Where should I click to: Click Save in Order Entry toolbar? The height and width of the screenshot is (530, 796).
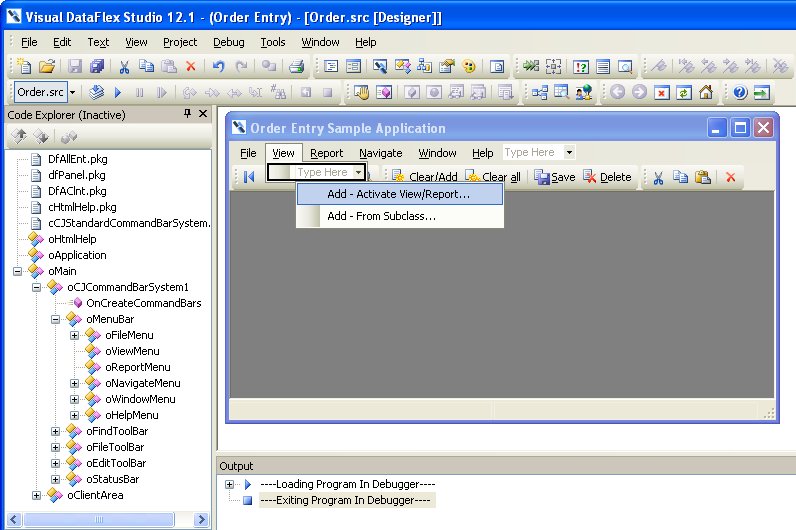pos(555,177)
